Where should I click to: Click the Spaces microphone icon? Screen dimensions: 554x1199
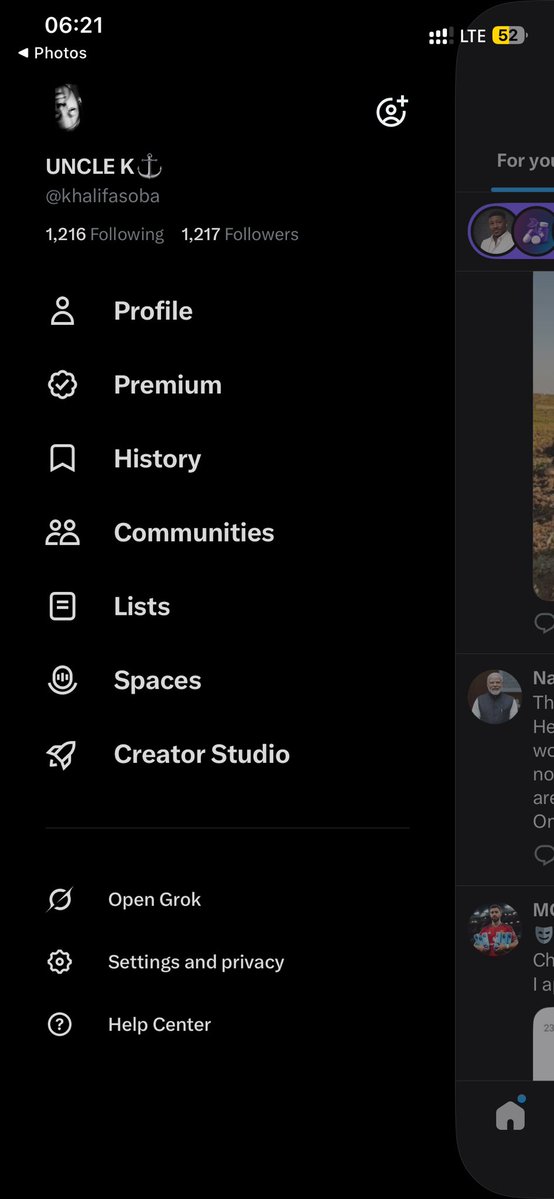(63, 680)
